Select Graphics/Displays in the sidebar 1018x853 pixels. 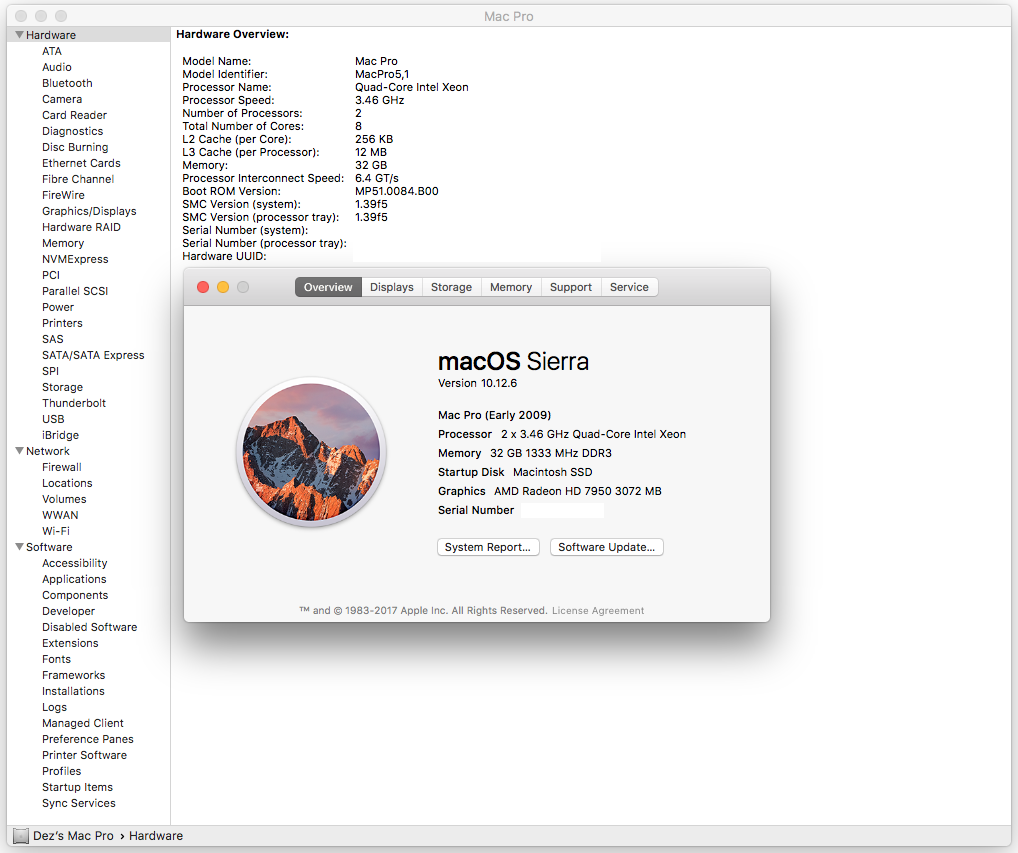coord(90,211)
